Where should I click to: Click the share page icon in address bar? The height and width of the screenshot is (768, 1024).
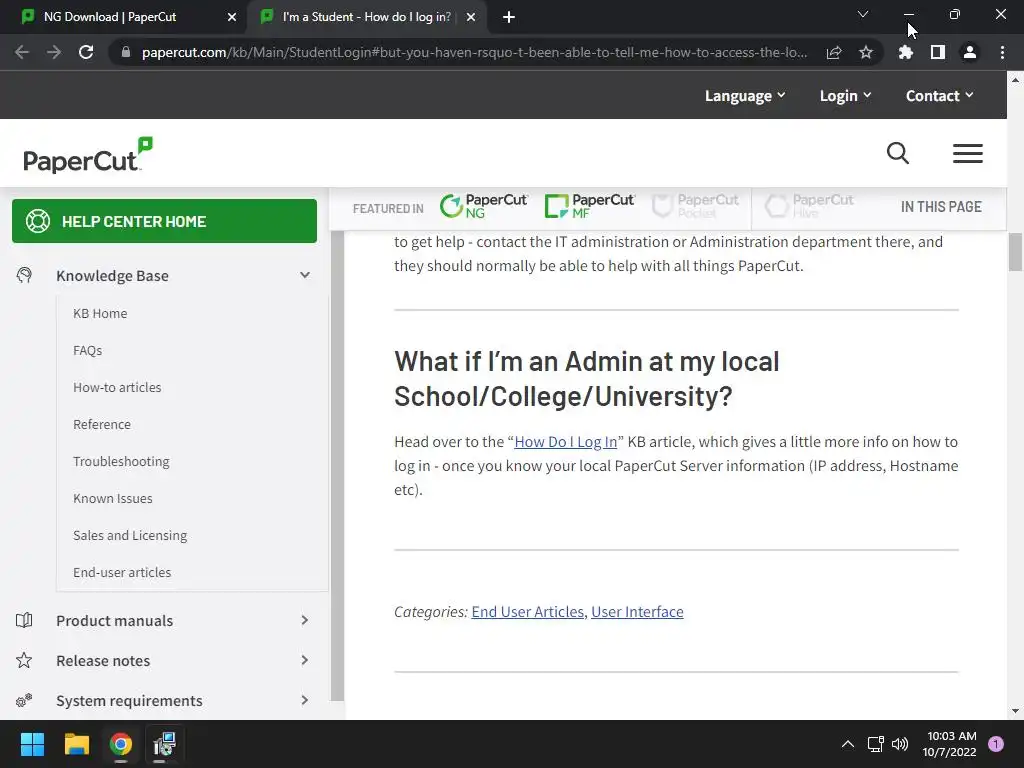[834, 52]
